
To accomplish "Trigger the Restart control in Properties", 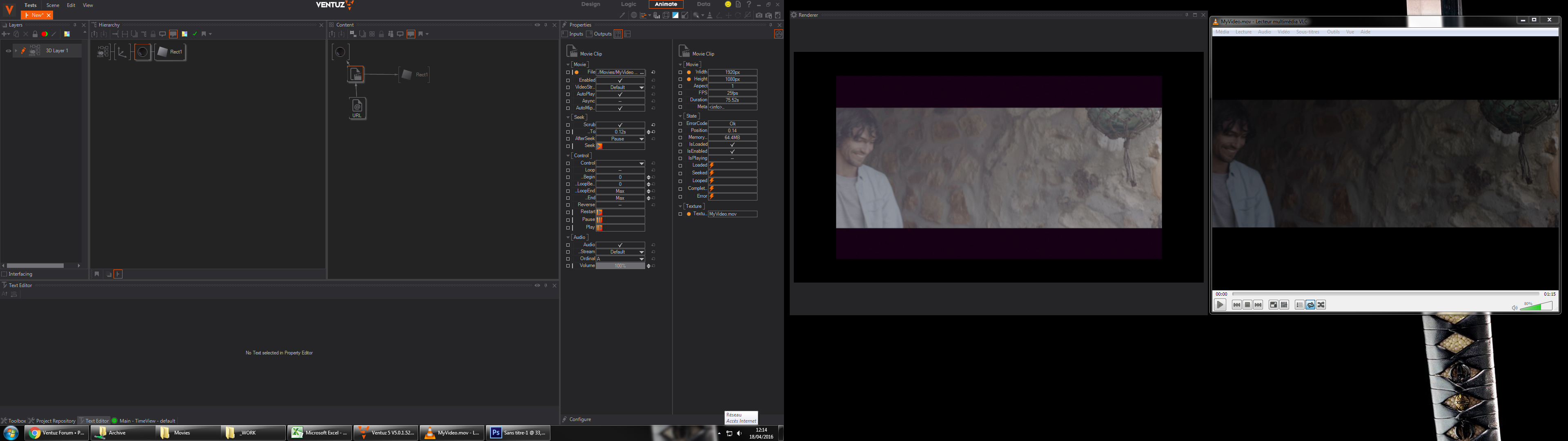I will point(599,212).
